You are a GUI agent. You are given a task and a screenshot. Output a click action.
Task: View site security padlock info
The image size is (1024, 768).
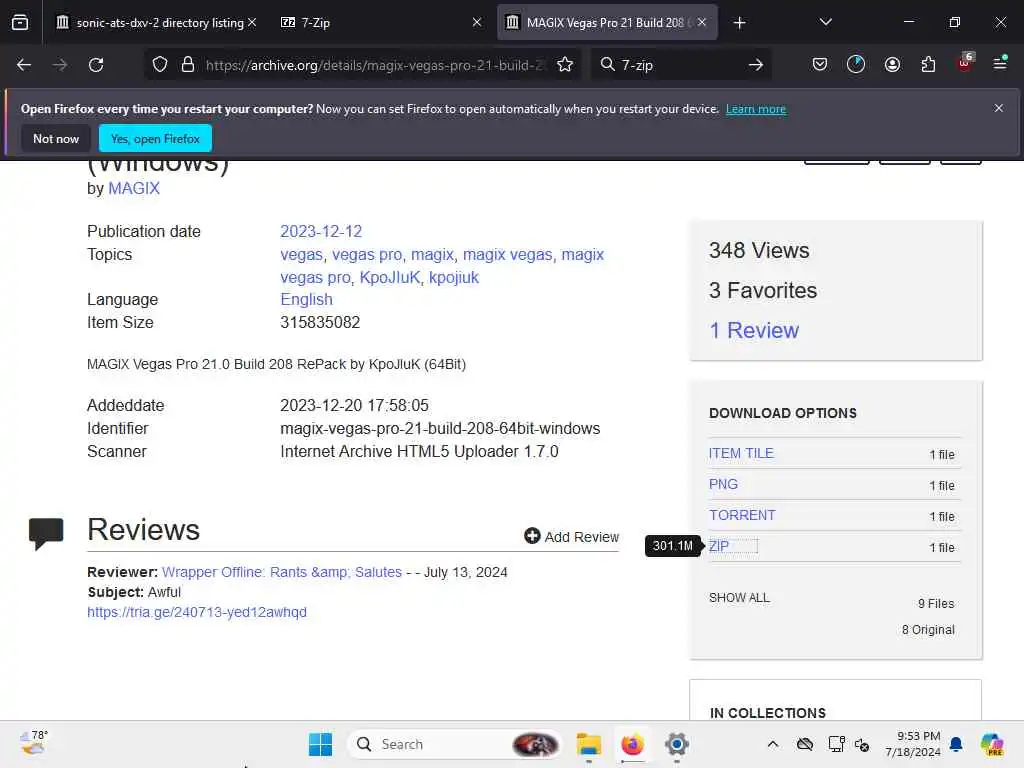click(x=188, y=65)
